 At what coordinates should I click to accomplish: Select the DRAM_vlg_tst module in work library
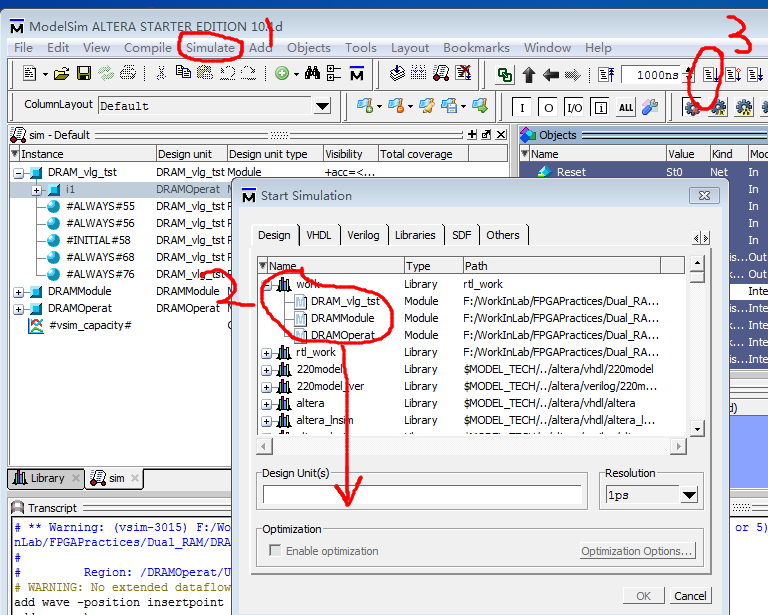pos(345,301)
